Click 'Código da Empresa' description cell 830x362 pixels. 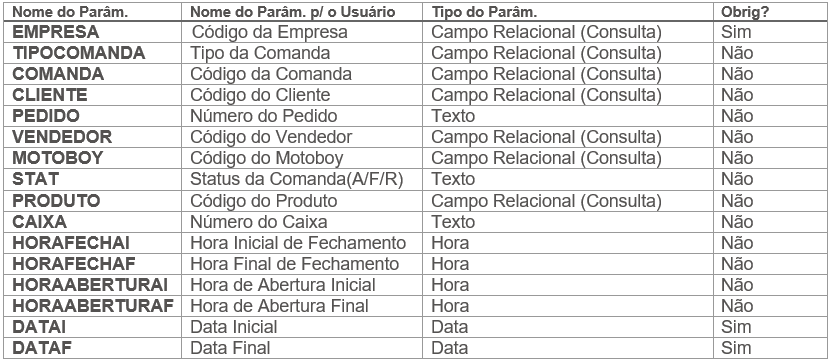(x=269, y=32)
